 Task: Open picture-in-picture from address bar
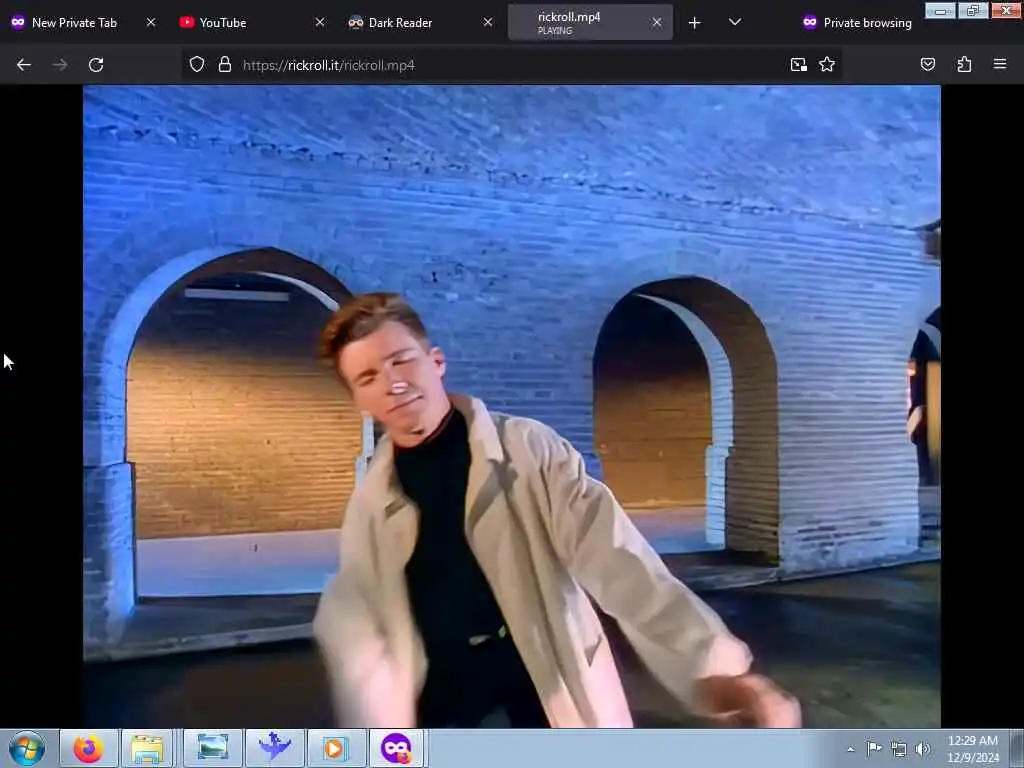[799, 65]
